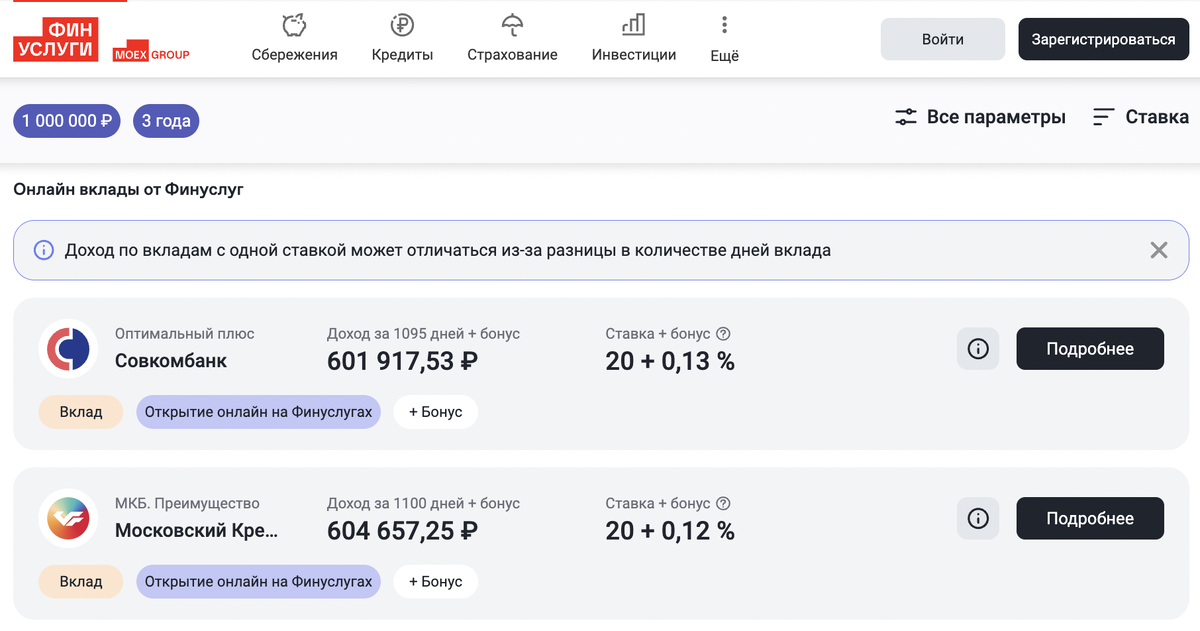Image resolution: width=1200 pixels, height=631 pixels.
Task: Open Сбережения piggy bank menu
Action: (294, 38)
